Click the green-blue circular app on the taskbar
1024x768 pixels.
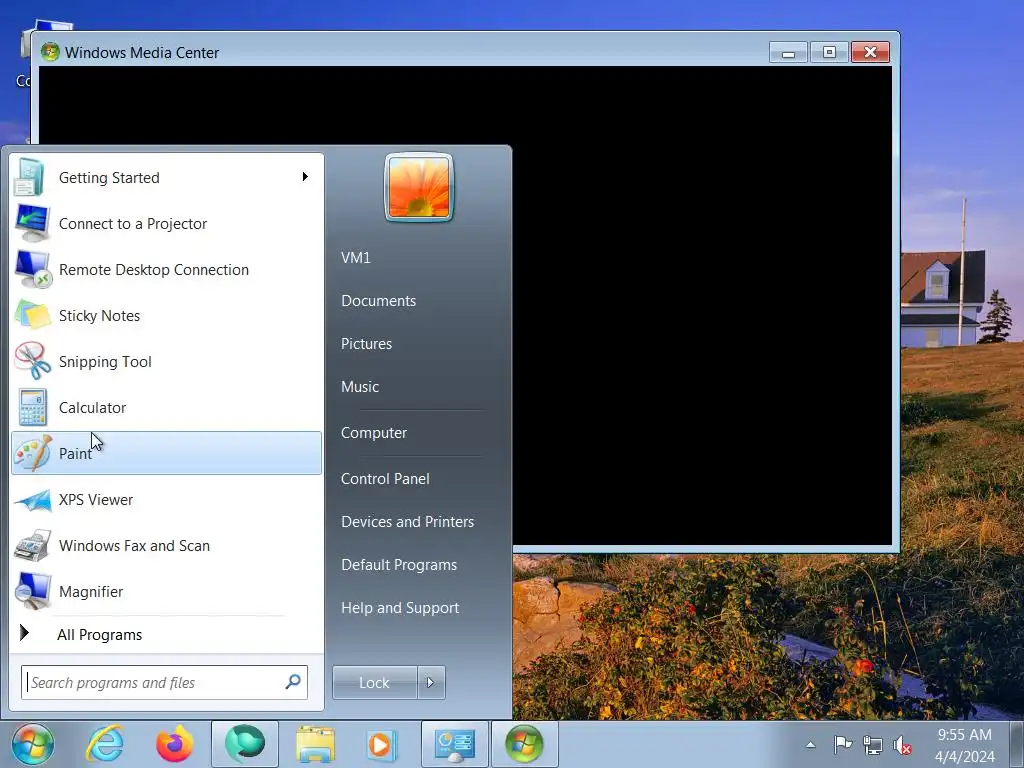[x=245, y=744]
